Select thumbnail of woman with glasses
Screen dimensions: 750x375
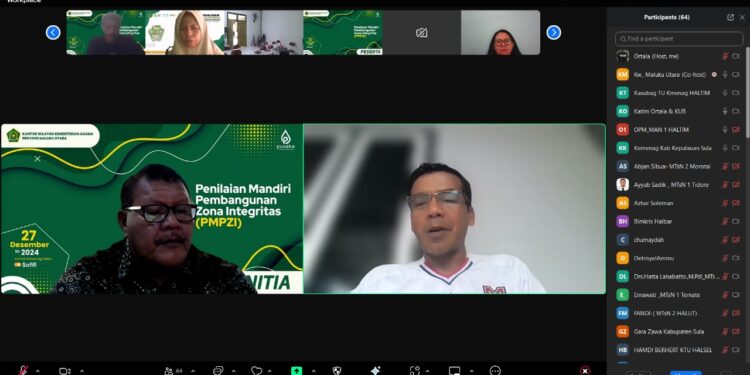(500, 33)
